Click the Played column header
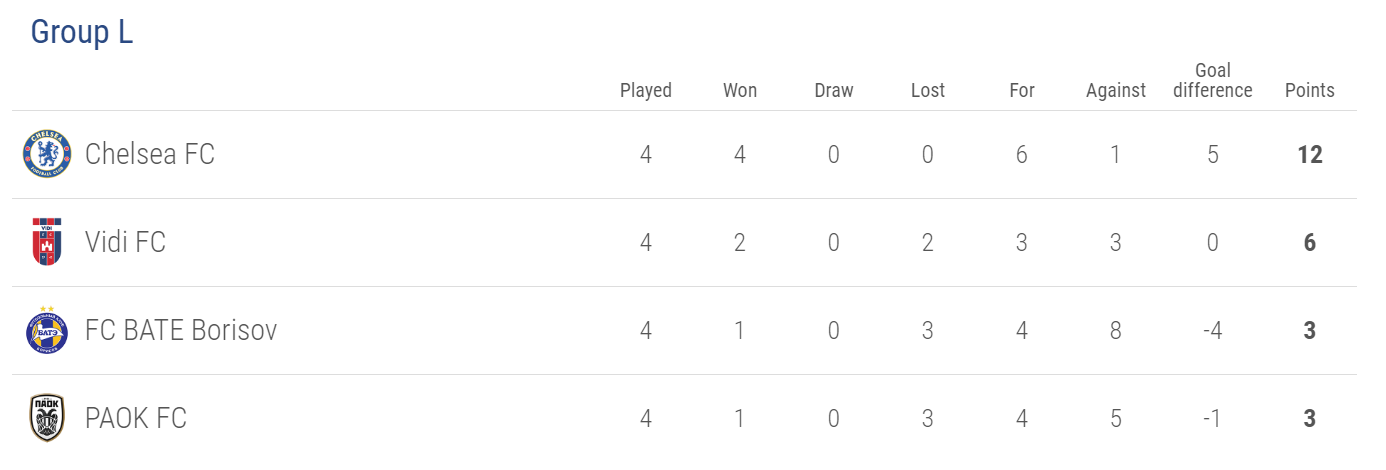 tap(646, 90)
